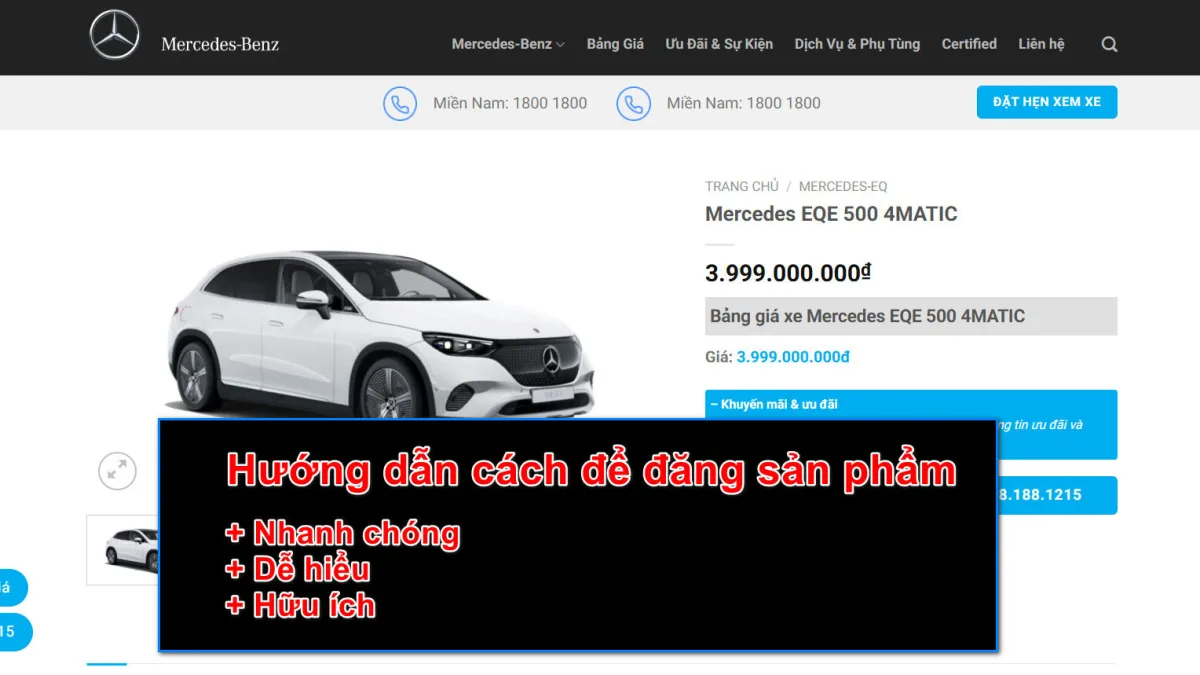Expand the car image with zoom icon
This screenshot has width=1200, height=675.
(x=117, y=470)
